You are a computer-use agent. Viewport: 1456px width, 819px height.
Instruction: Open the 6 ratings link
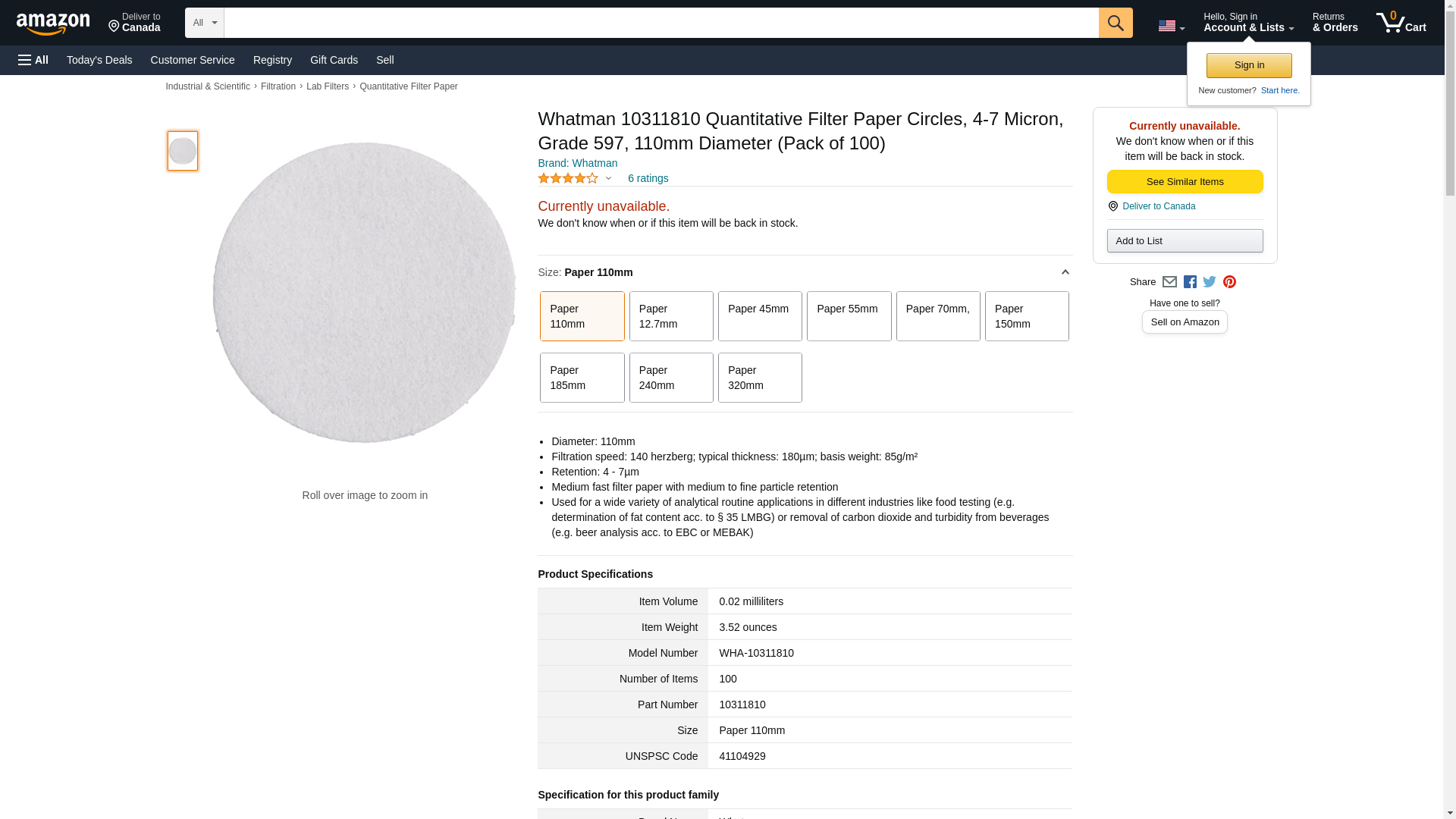[648, 178]
